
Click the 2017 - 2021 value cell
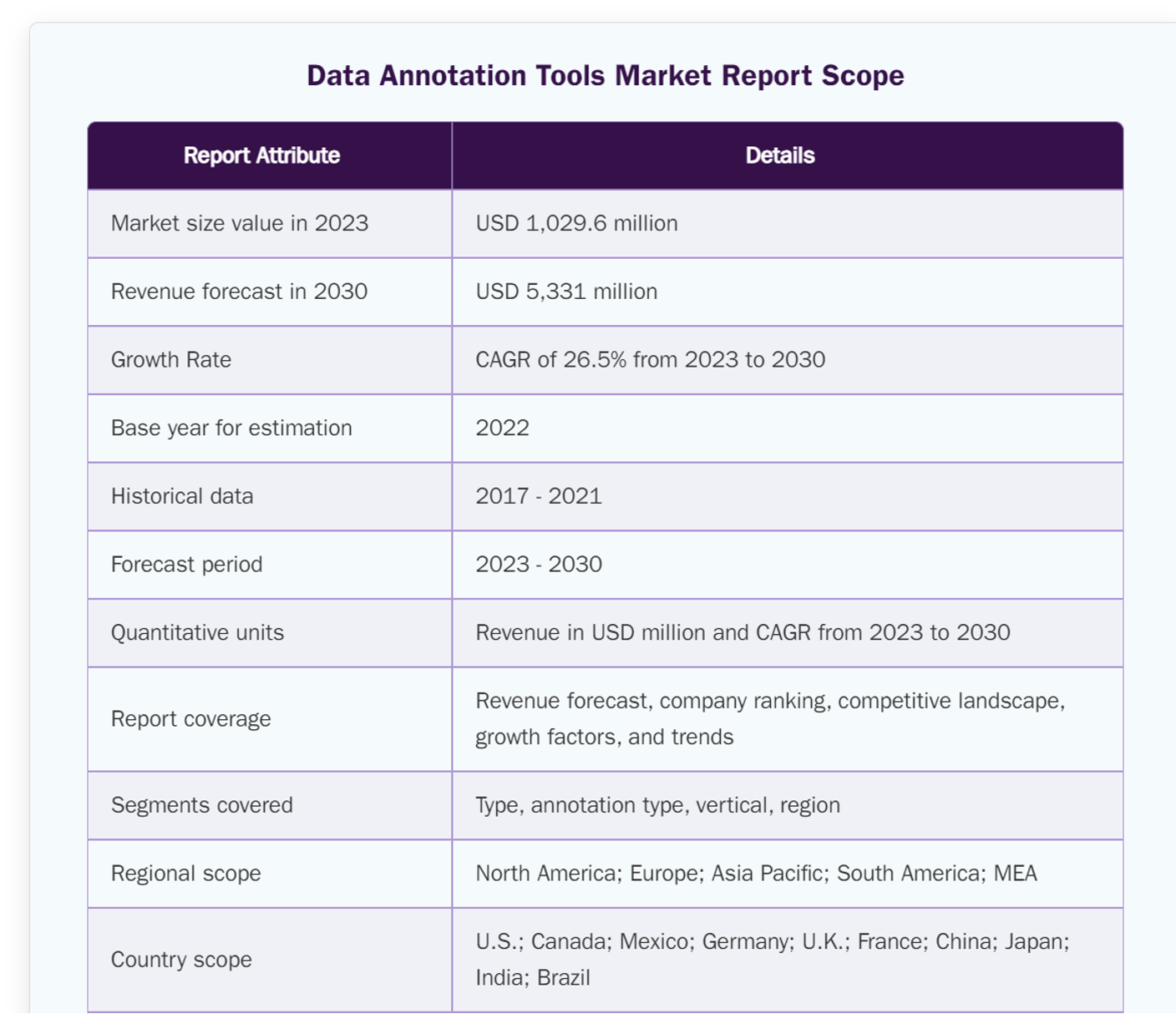[539, 496]
